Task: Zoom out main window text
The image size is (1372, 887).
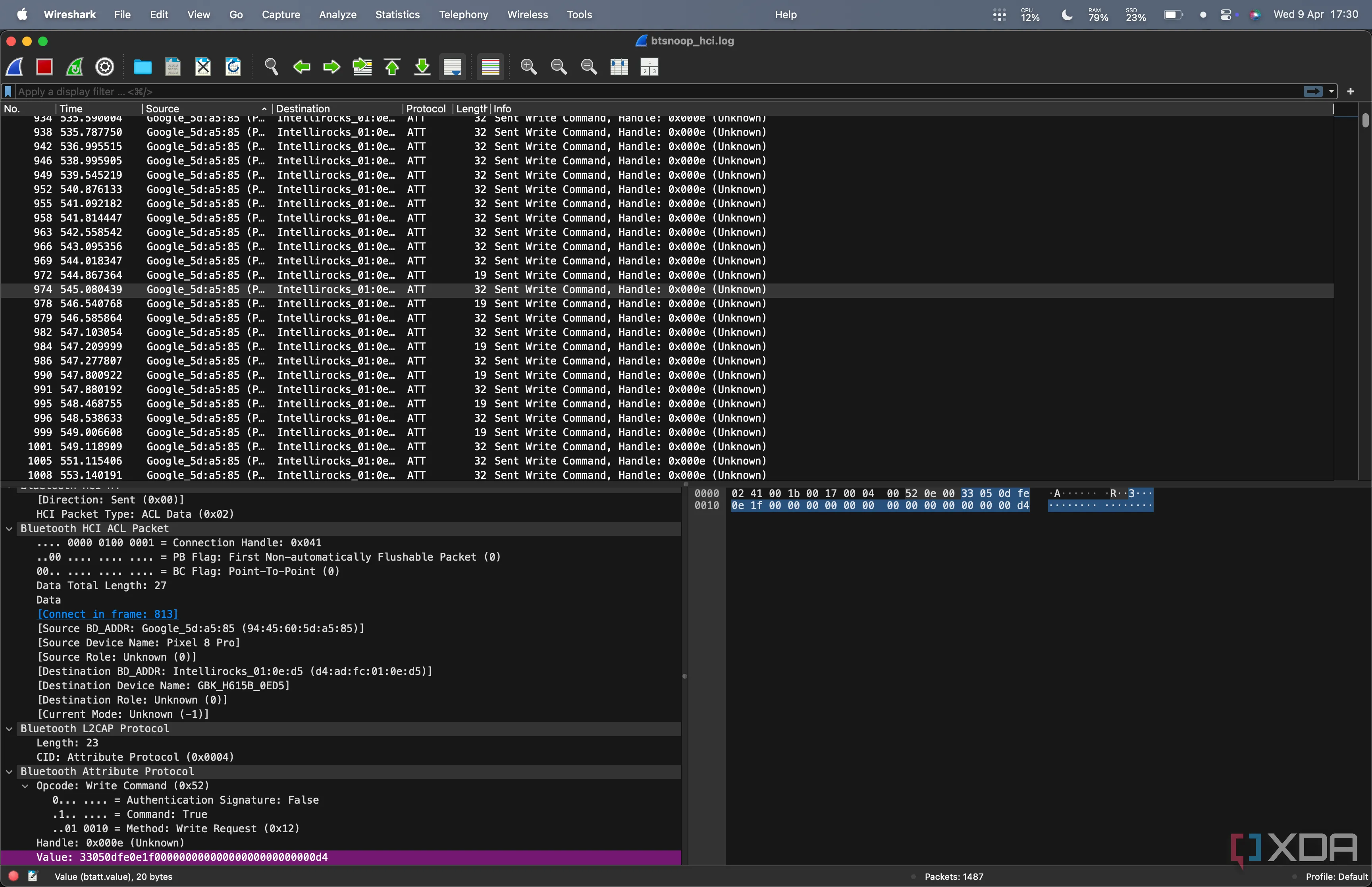Action: coord(559,67)
